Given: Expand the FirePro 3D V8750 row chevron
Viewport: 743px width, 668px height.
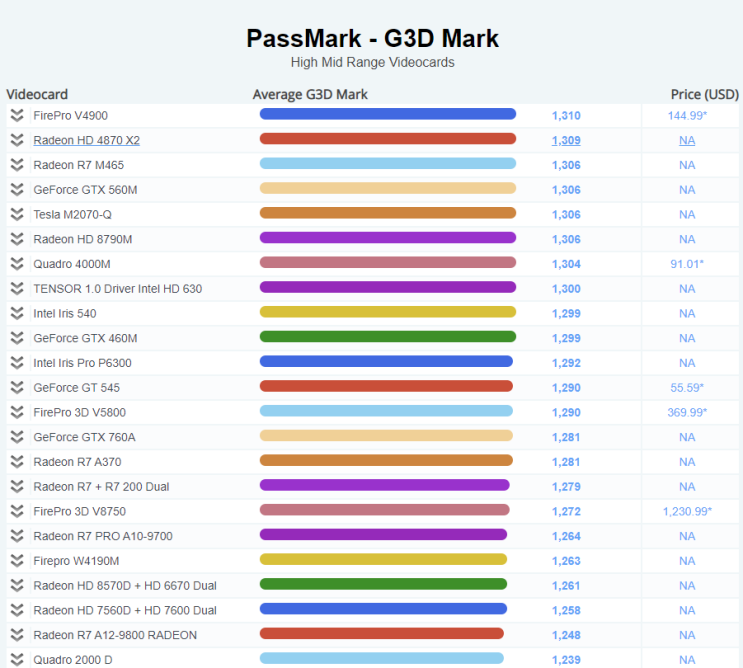Looking at the screenshot, I should click(17, 511).
